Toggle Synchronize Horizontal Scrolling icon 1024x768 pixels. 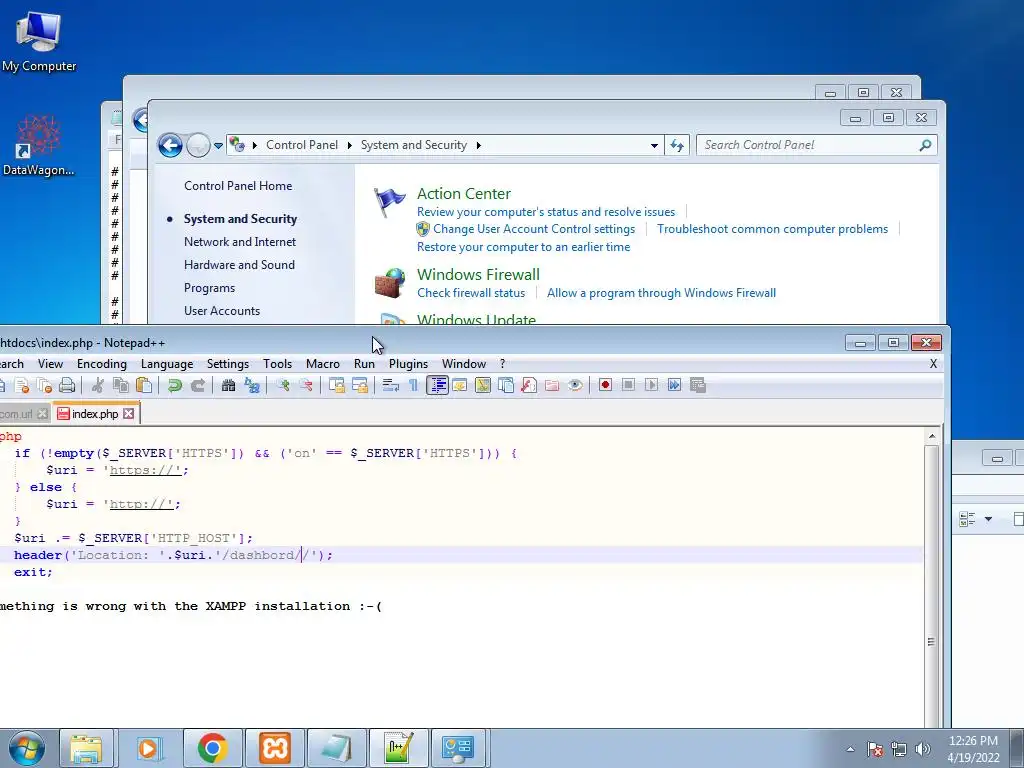(360, 385)
